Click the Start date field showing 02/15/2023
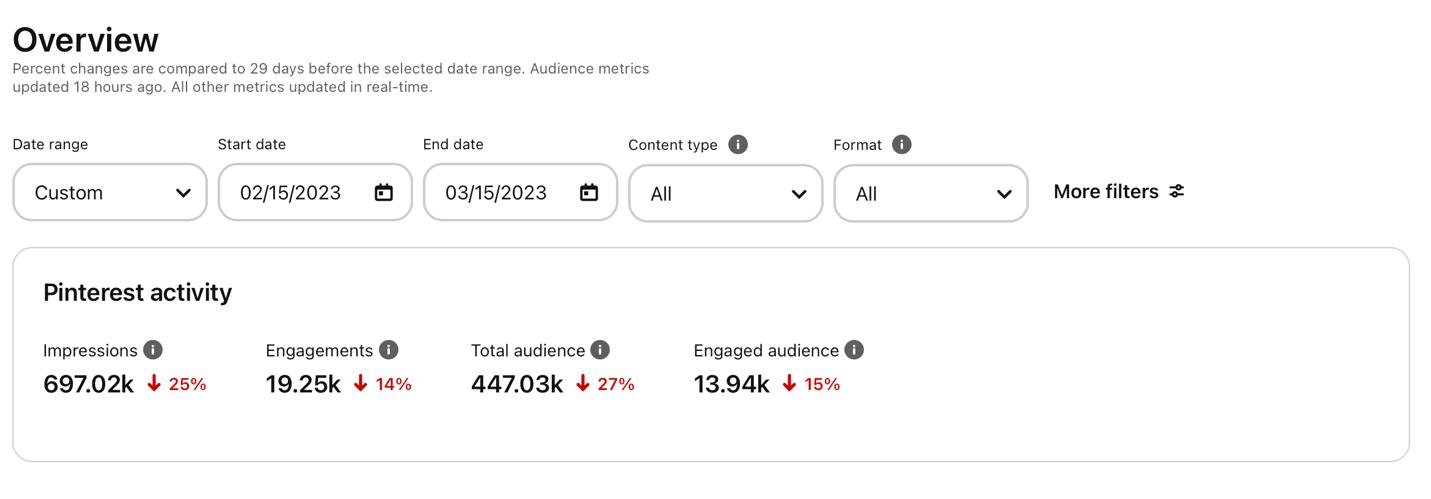Image resolution: width=1431 pixels, height=499 pixels. point(291,193)
